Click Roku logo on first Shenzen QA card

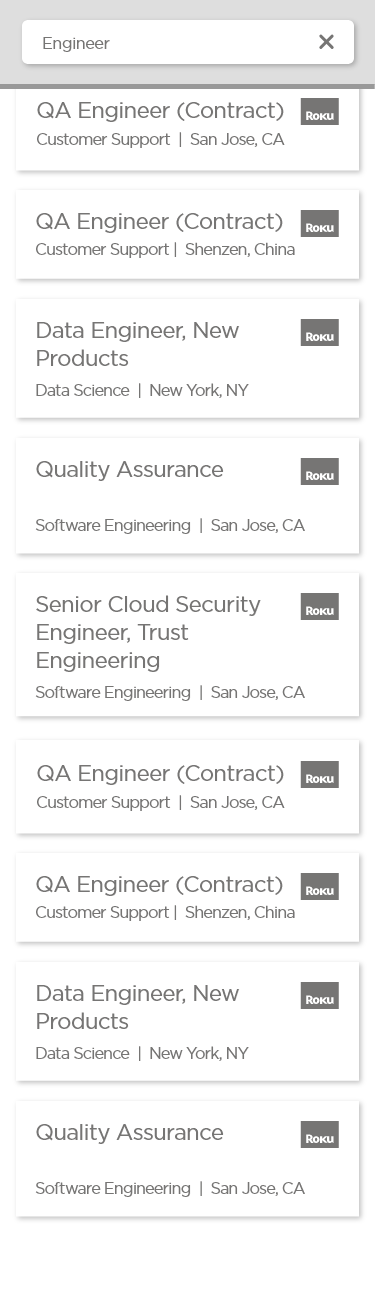[x=320, y=224]
